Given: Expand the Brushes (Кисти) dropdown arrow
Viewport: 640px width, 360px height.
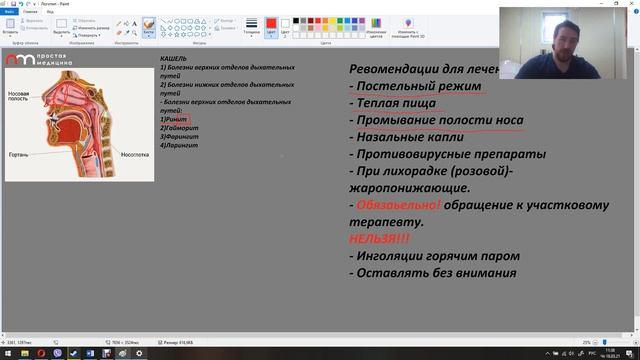Looking at the screenshot, I should coord(149,36).
